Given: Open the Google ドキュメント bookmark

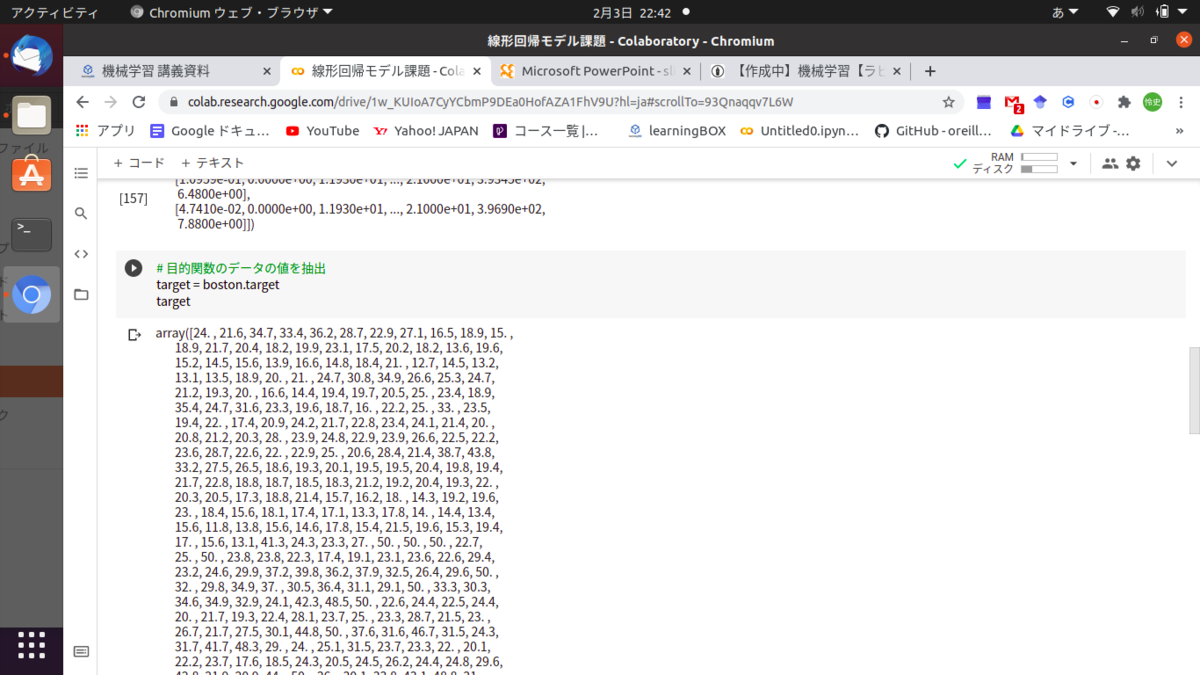Looking at the screenshot, I should (210, 131).
